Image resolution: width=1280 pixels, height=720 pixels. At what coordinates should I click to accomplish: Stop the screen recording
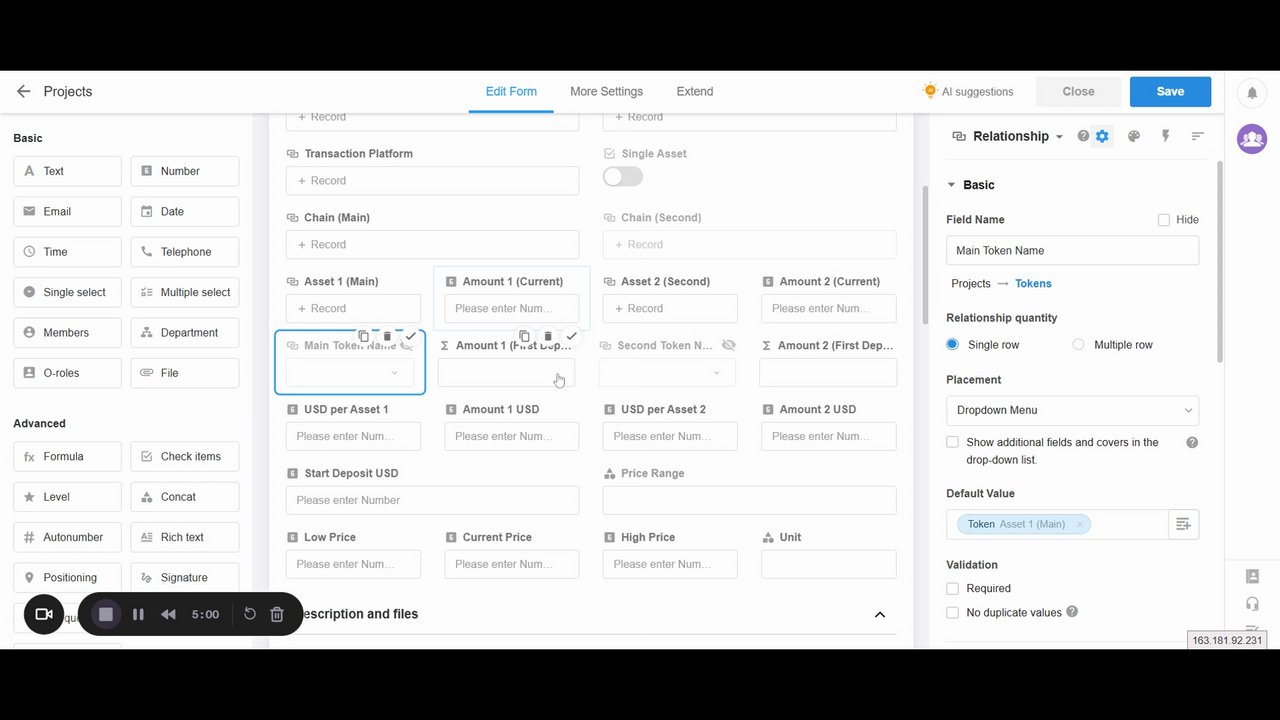[106, 614]
